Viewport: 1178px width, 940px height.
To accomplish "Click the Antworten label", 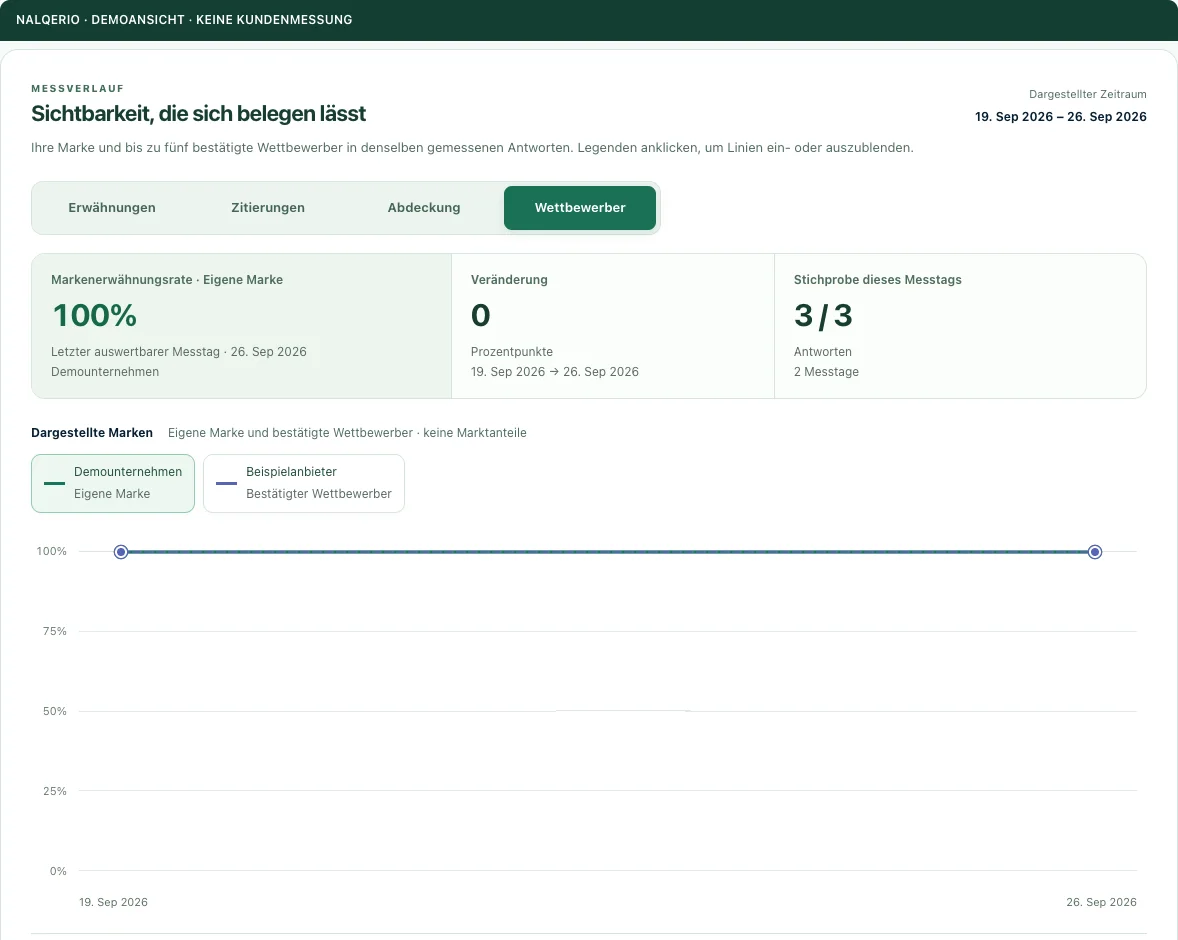I will [x=823, y=352].
